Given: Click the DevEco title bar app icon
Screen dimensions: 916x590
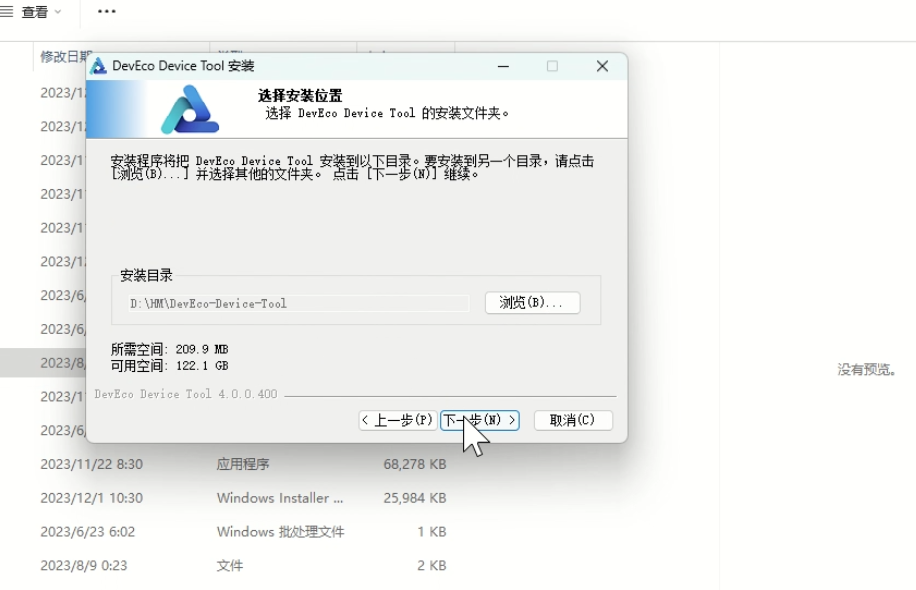Looking at the screenshot, I should click(98, 66).
